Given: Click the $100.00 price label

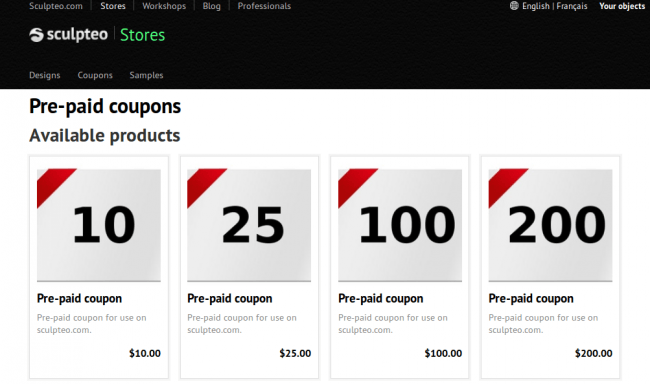Looking at the screenshot, I should pyautogui.click(x=443, y=353).
